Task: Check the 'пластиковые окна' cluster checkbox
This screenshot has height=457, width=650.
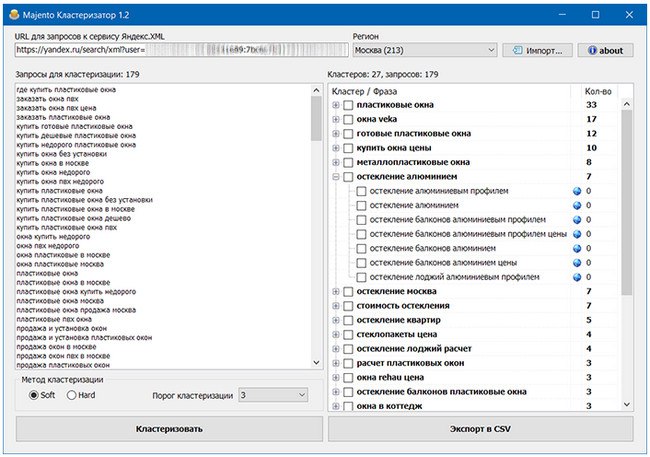Action: pos(348,105)
